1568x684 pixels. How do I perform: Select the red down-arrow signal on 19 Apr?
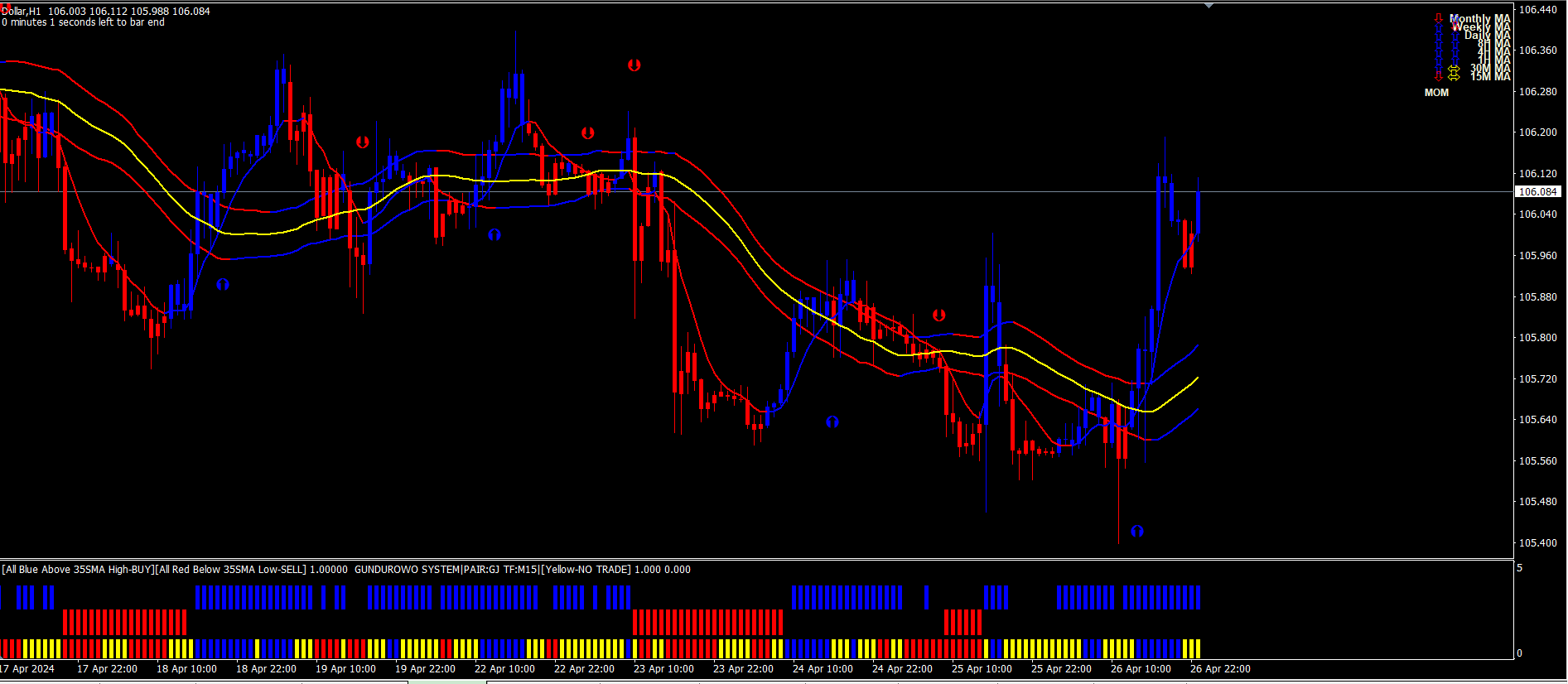[x=363, y=142]
